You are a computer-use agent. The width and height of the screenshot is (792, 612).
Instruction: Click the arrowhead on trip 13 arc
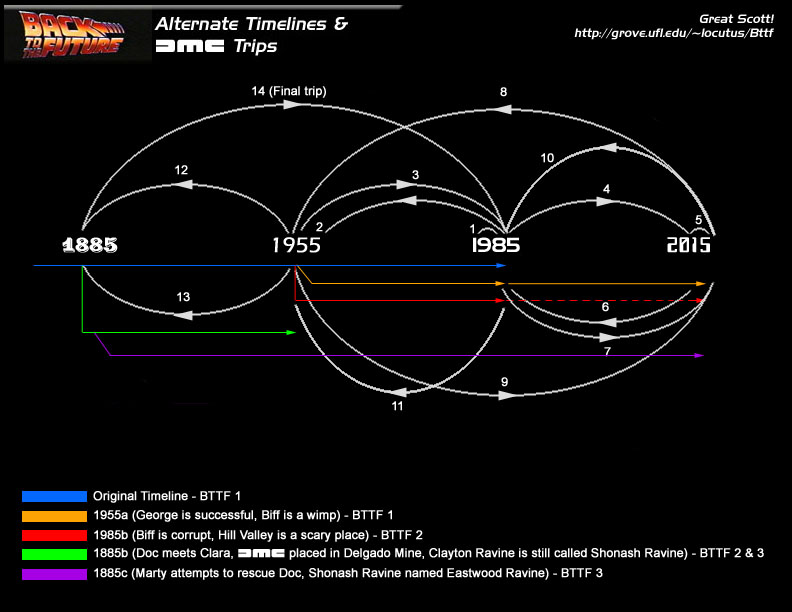(x=183, y=315)
